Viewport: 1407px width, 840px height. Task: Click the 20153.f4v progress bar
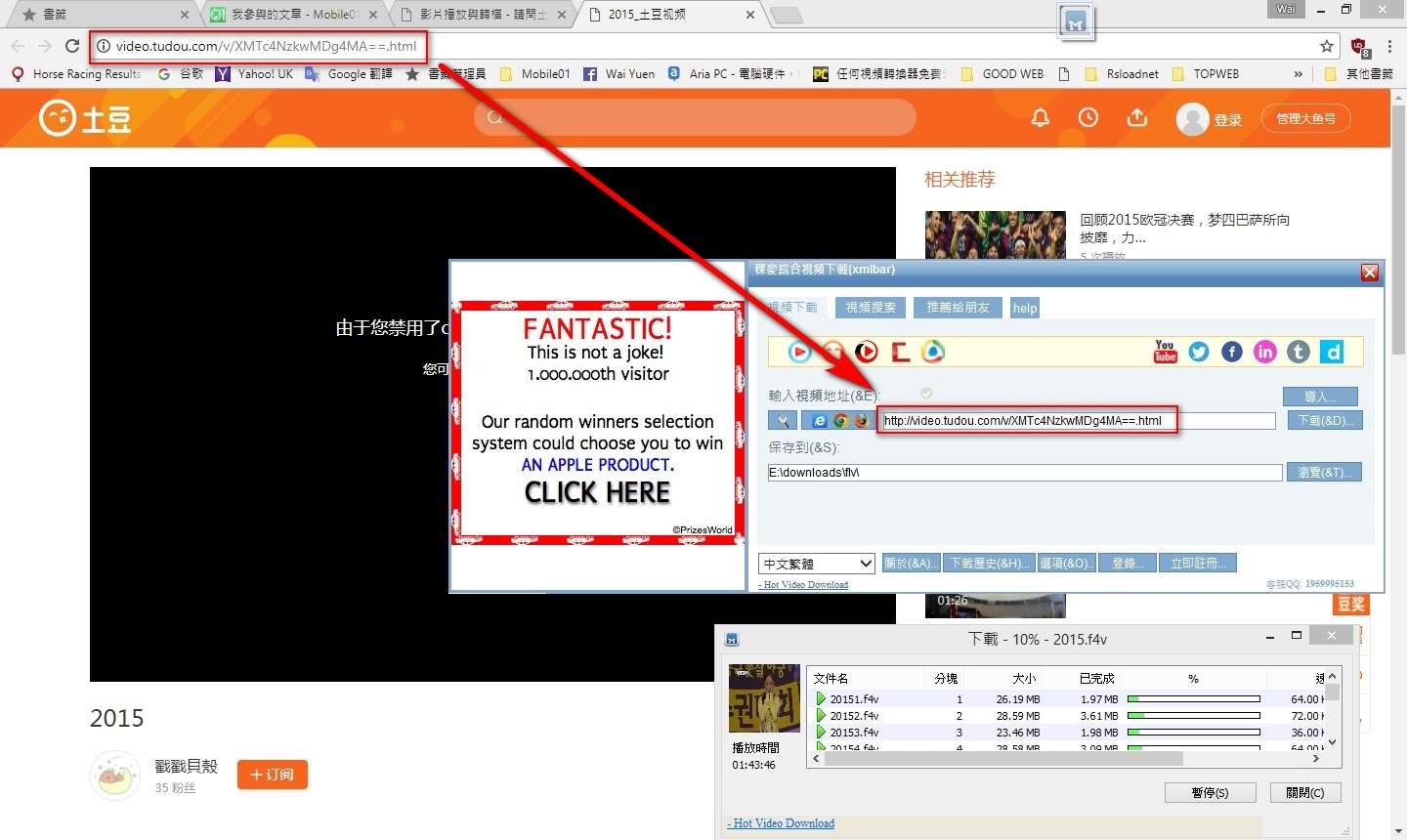[1193, 733]
